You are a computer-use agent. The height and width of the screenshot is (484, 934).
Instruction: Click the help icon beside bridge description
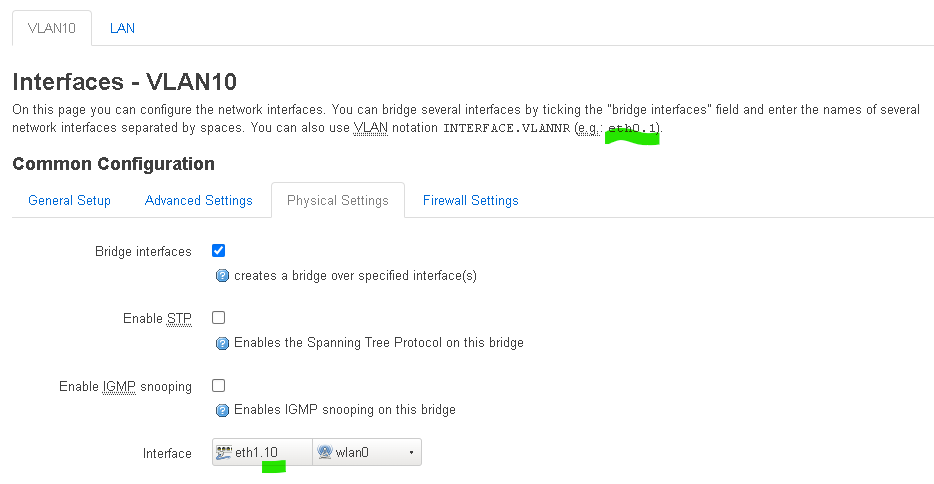pyautogui.click(x=222, y=276)
